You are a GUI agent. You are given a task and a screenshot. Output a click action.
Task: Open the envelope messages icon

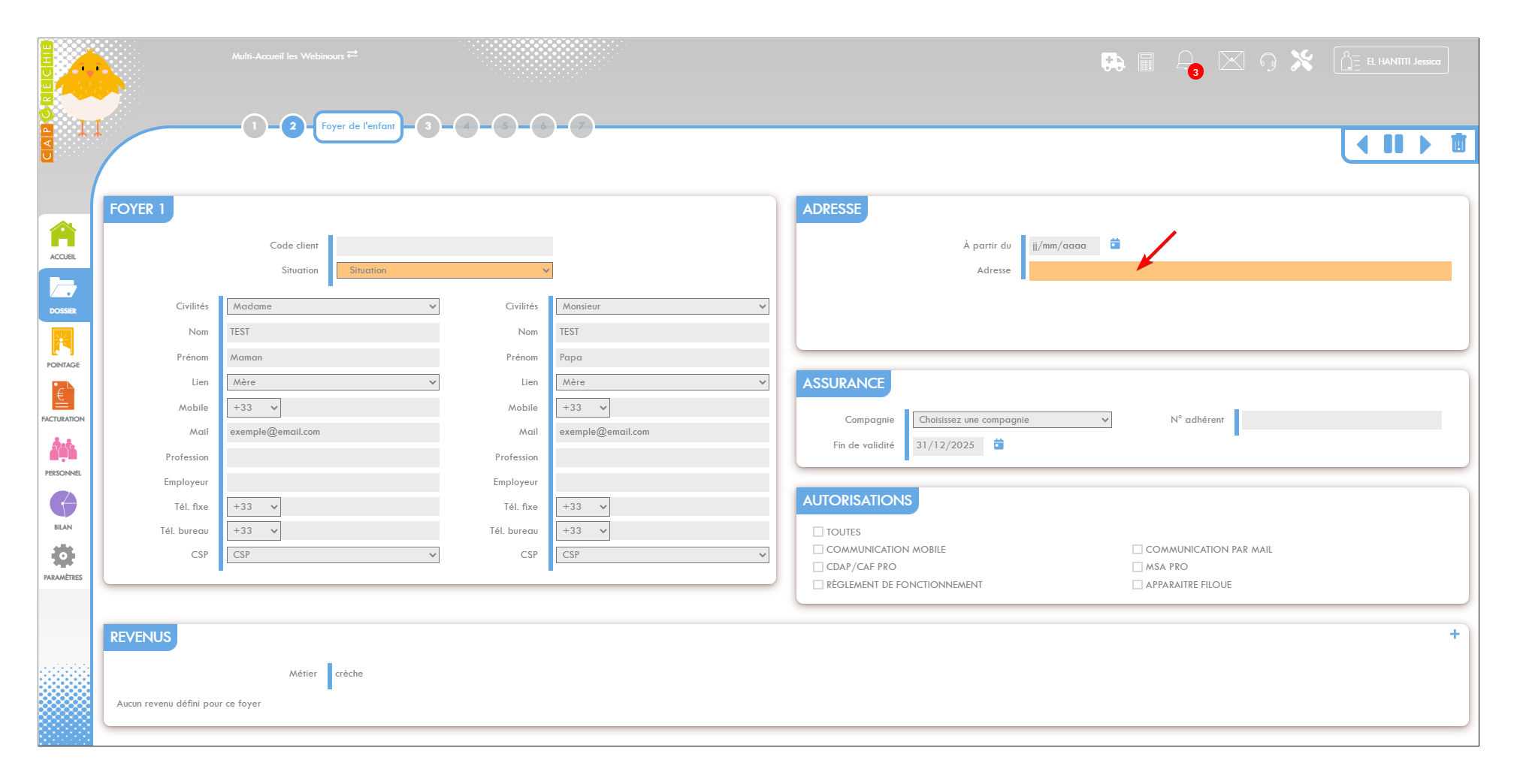pyautogui.click(x=1231, y=61)
